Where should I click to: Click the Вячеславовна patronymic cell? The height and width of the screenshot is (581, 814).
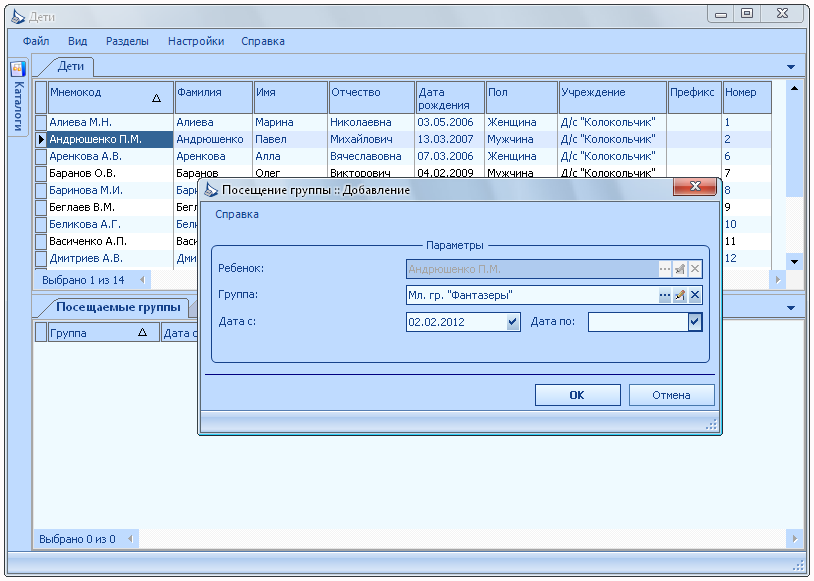click(371, 156)
